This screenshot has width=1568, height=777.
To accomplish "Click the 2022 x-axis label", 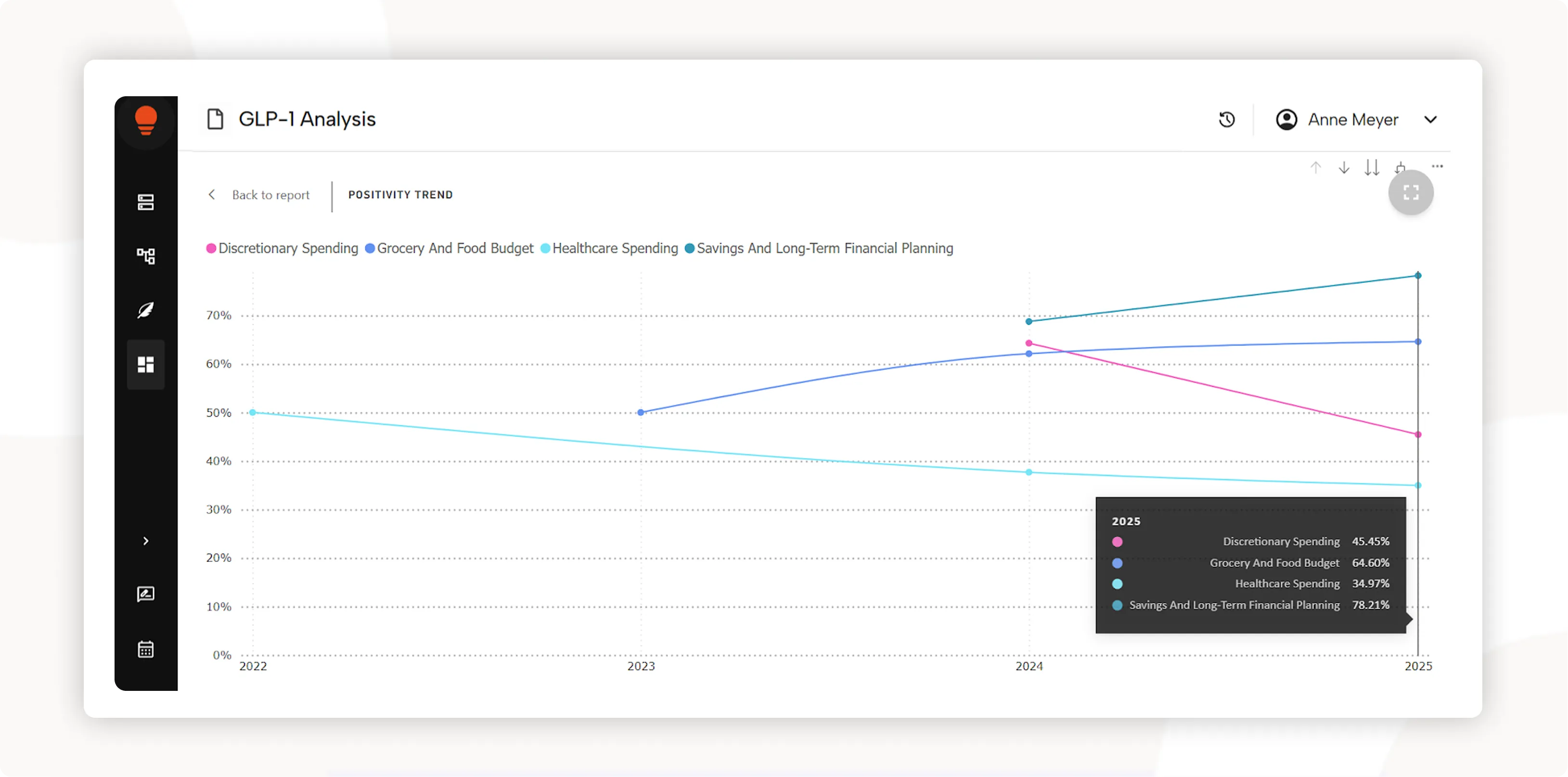I will (253, 666).
